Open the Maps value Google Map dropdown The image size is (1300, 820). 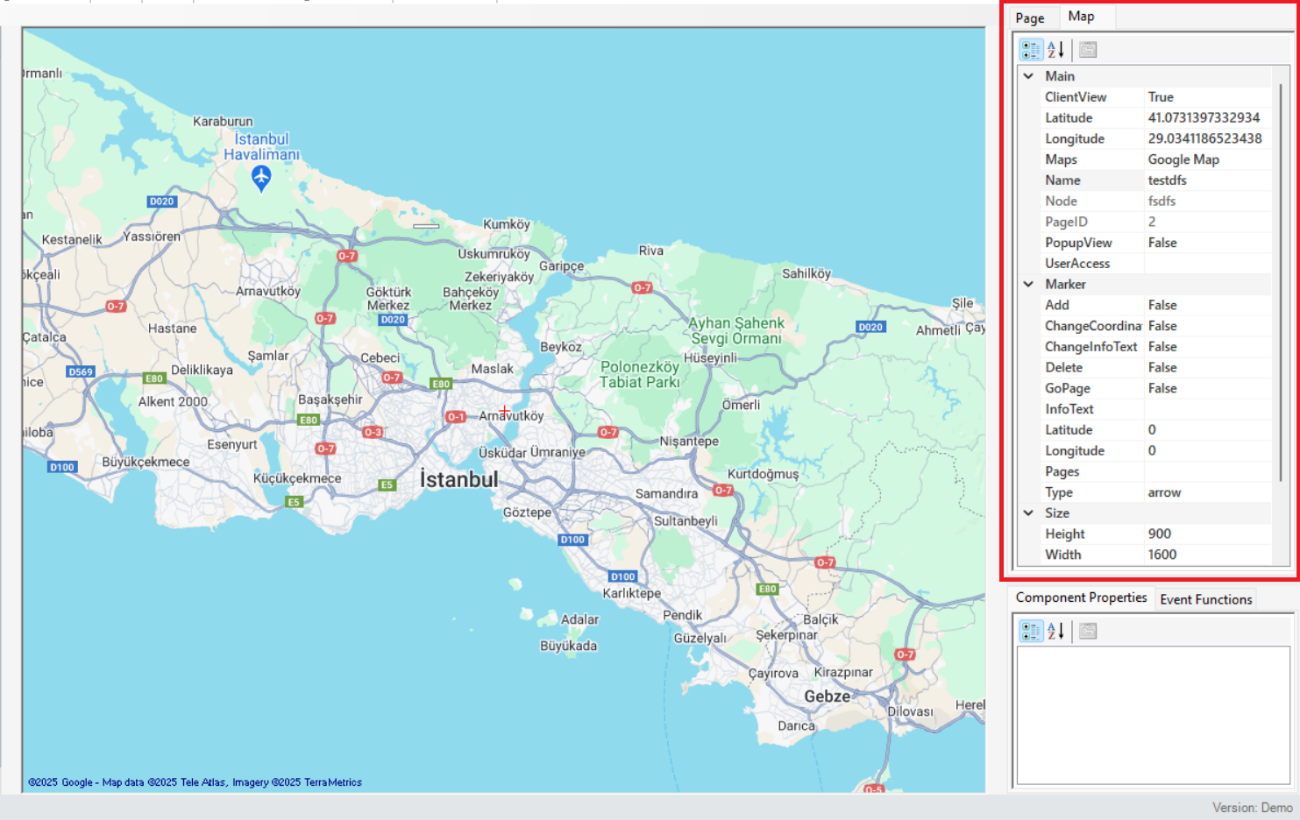(x=1208, y=159)
